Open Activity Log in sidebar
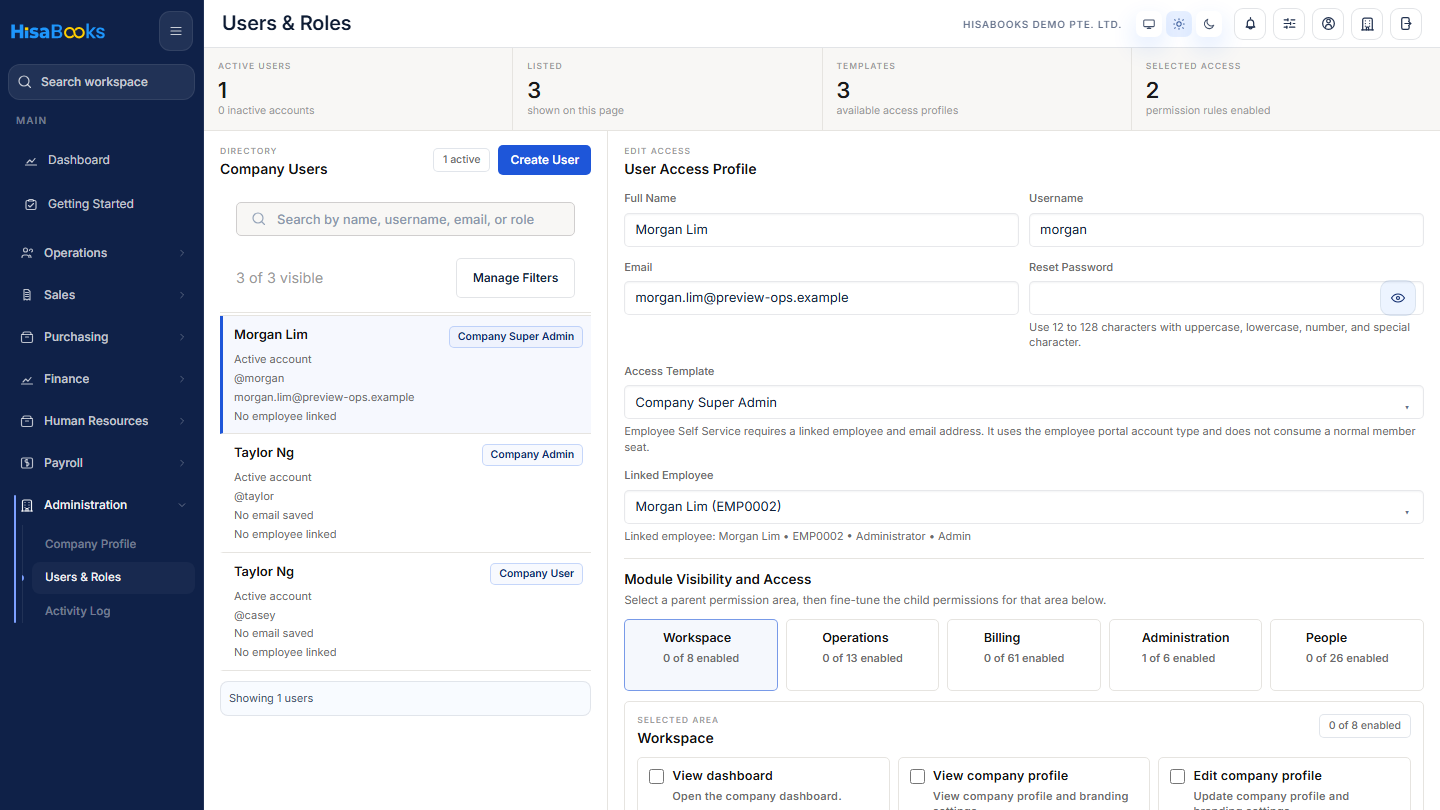Viewport: 1440px width, 810px height. (x=113, y=611)
